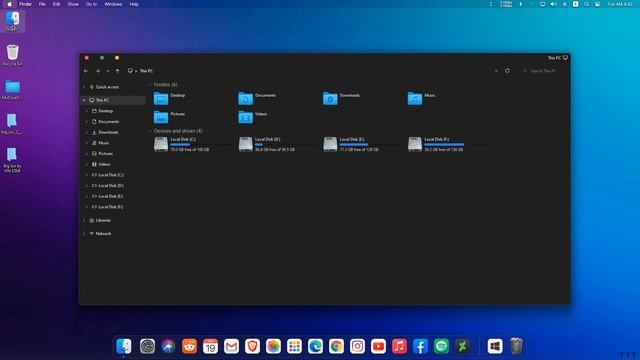This screenshot has width=640, height=360.
Task: Open Instagram from the dock
Action: pos(358,346)
